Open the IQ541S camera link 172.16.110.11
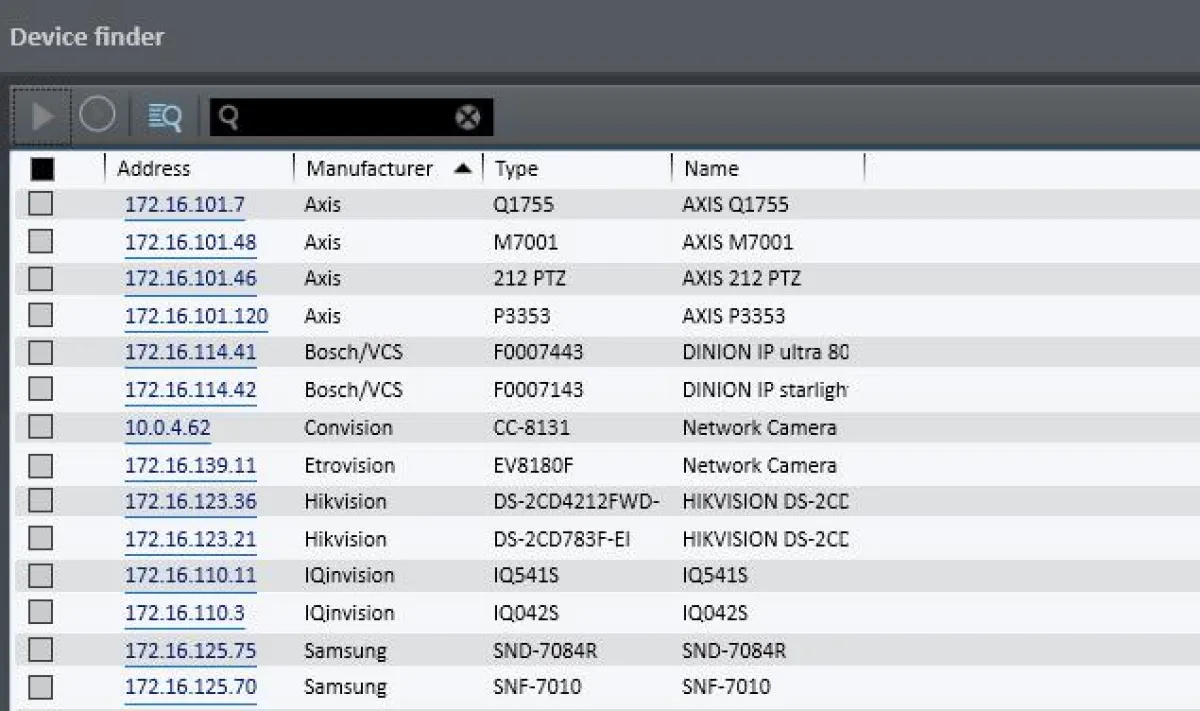This screenshot has height=711, width=1200. (x=190, y=576)
